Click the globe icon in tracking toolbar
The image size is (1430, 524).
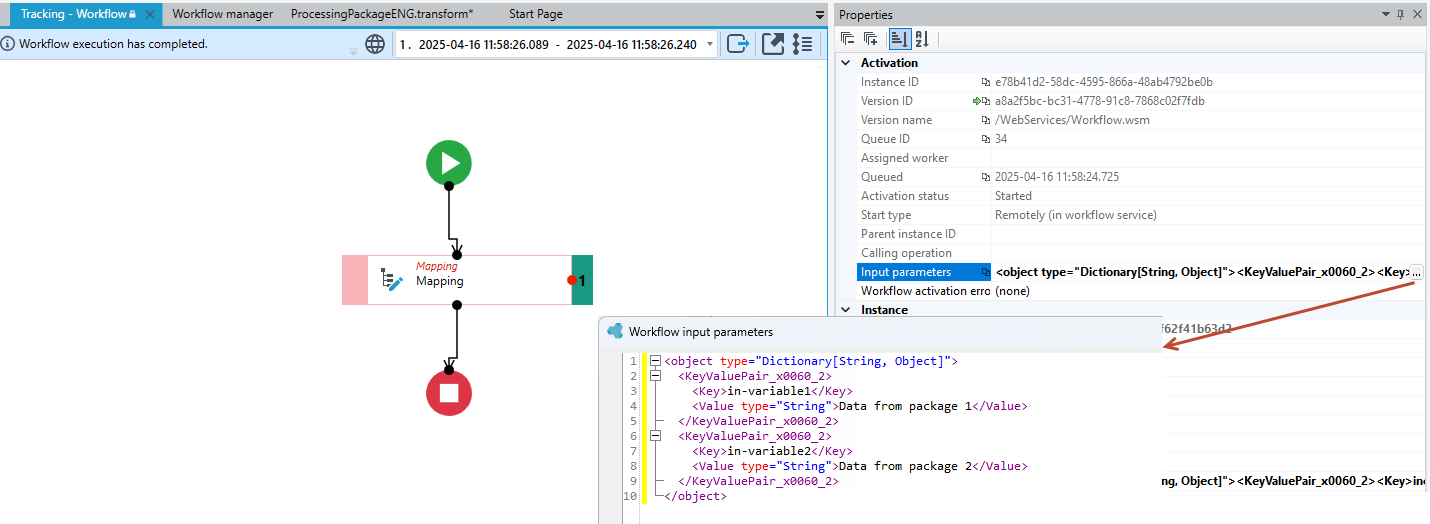375,44
